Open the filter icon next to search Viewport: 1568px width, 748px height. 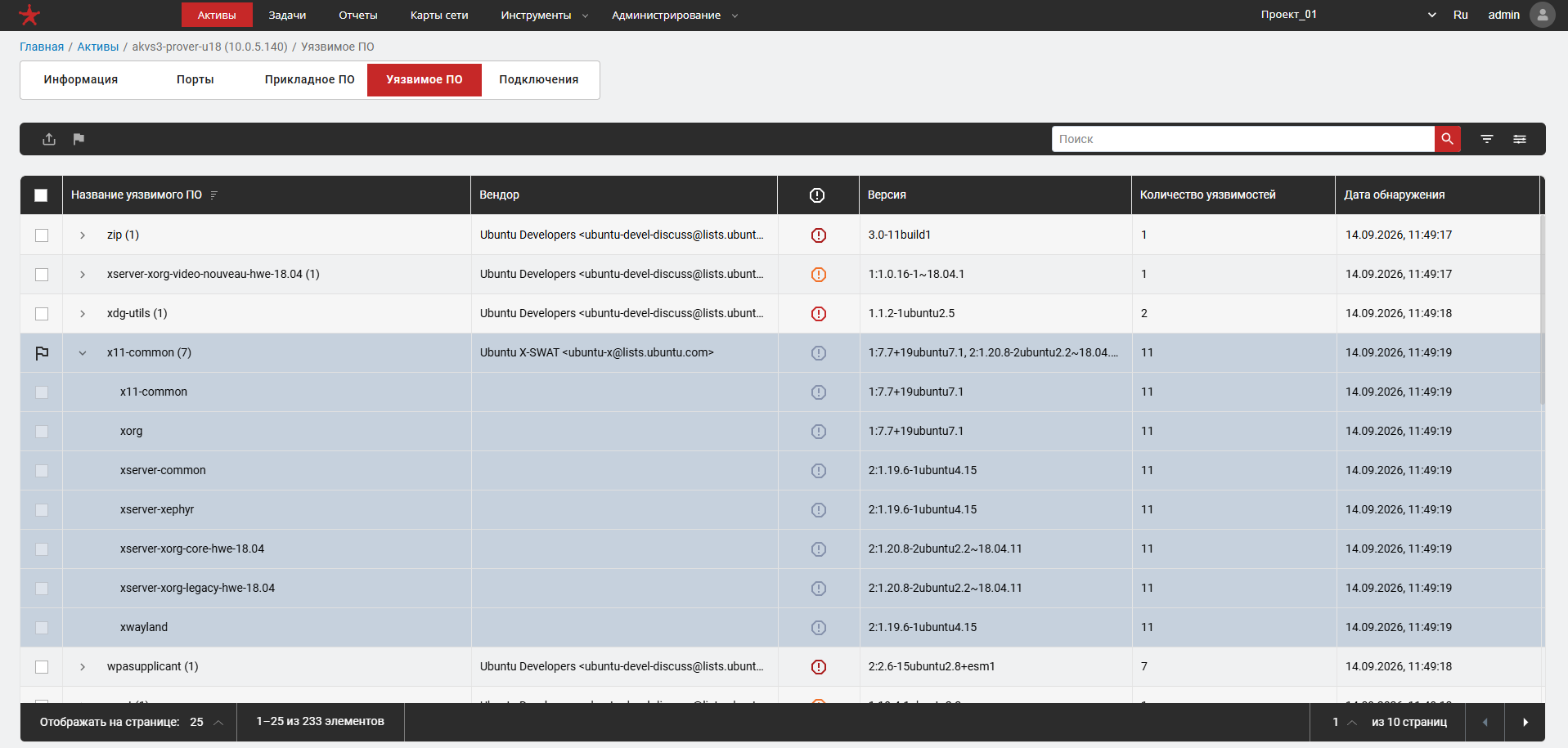pyautogui.click(x=1487, y=139)
